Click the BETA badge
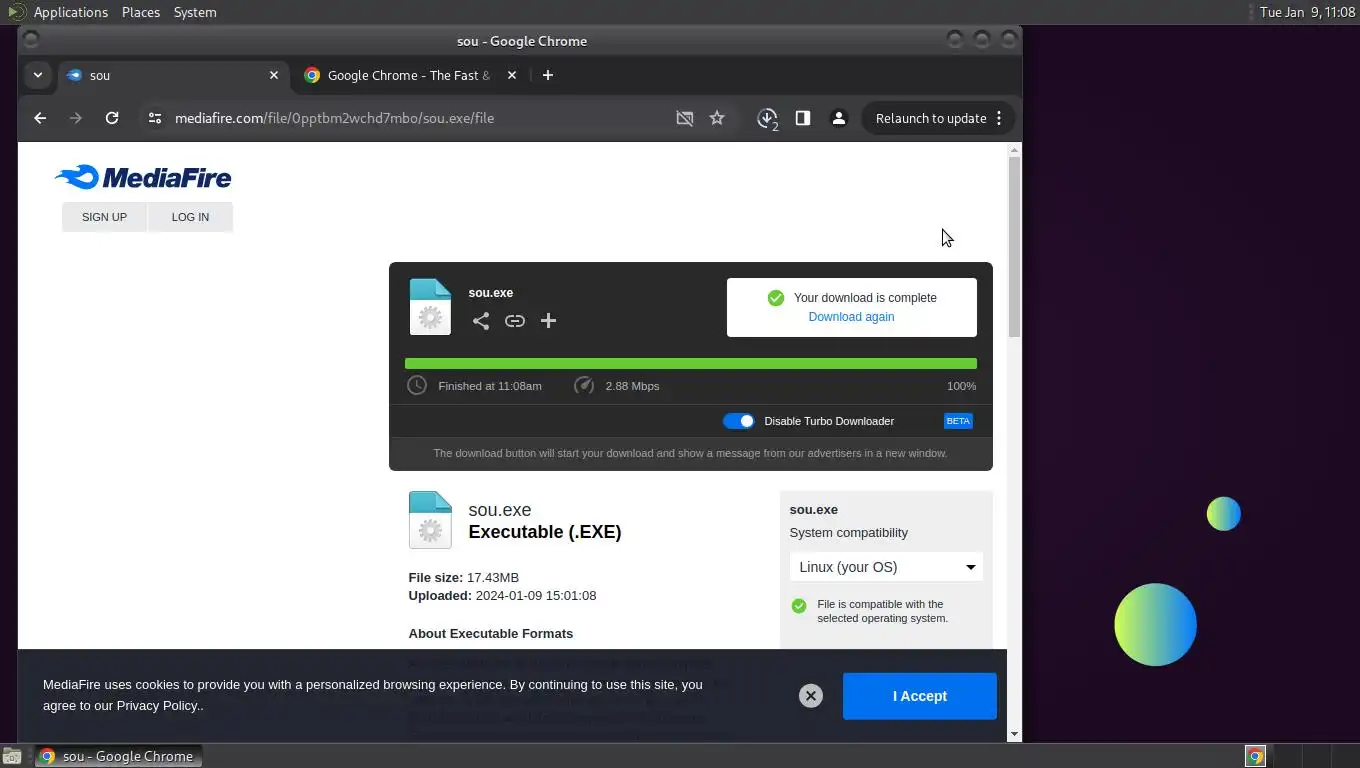1360x768 pixels. click(x=958, y=421)
